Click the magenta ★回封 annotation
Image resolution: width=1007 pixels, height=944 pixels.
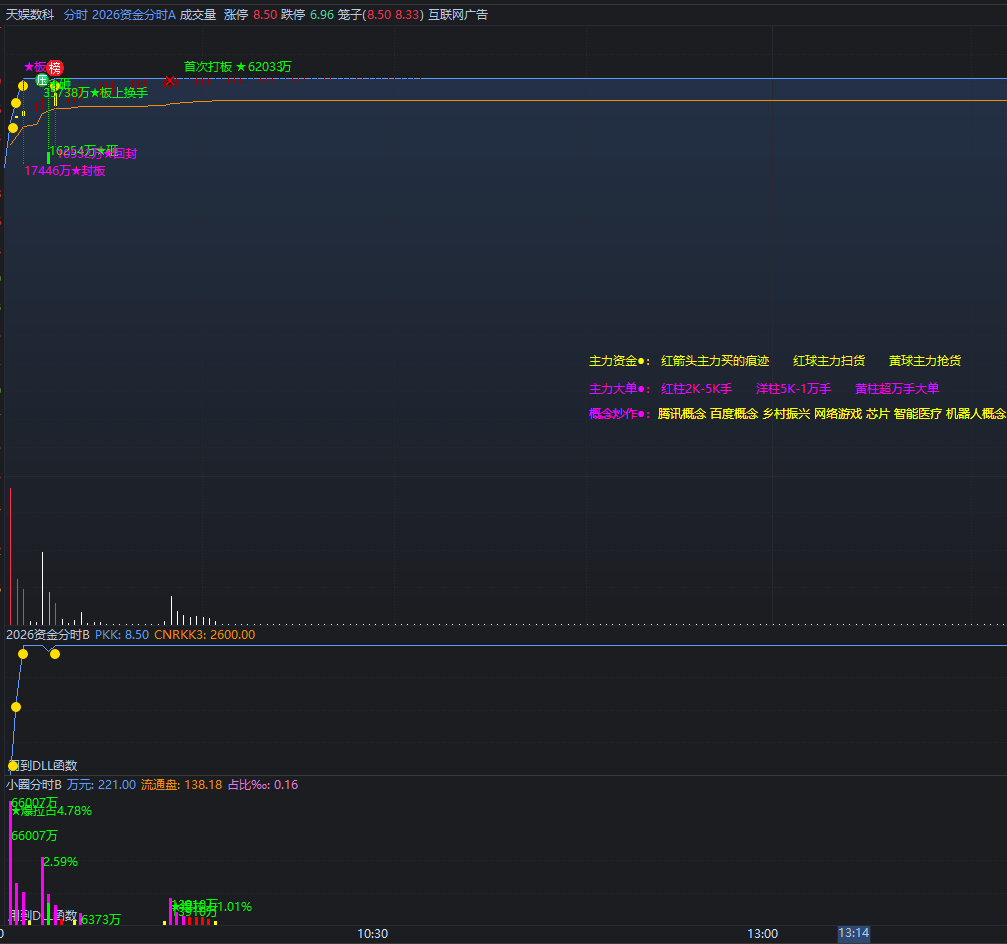(x=121, y=153)
